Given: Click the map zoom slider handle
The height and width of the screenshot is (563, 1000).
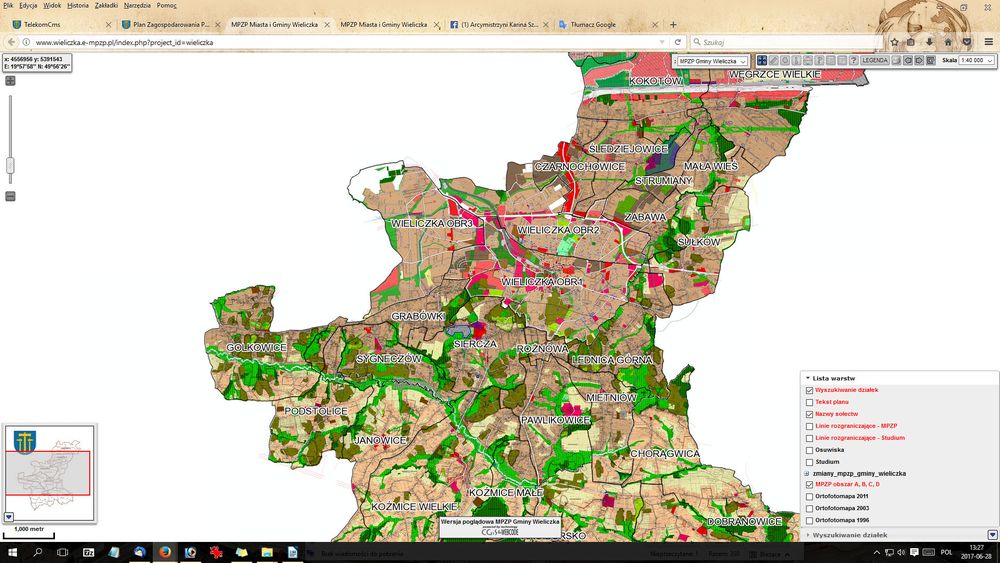Looking at the screenshot, I should click(x=10, y=166).
